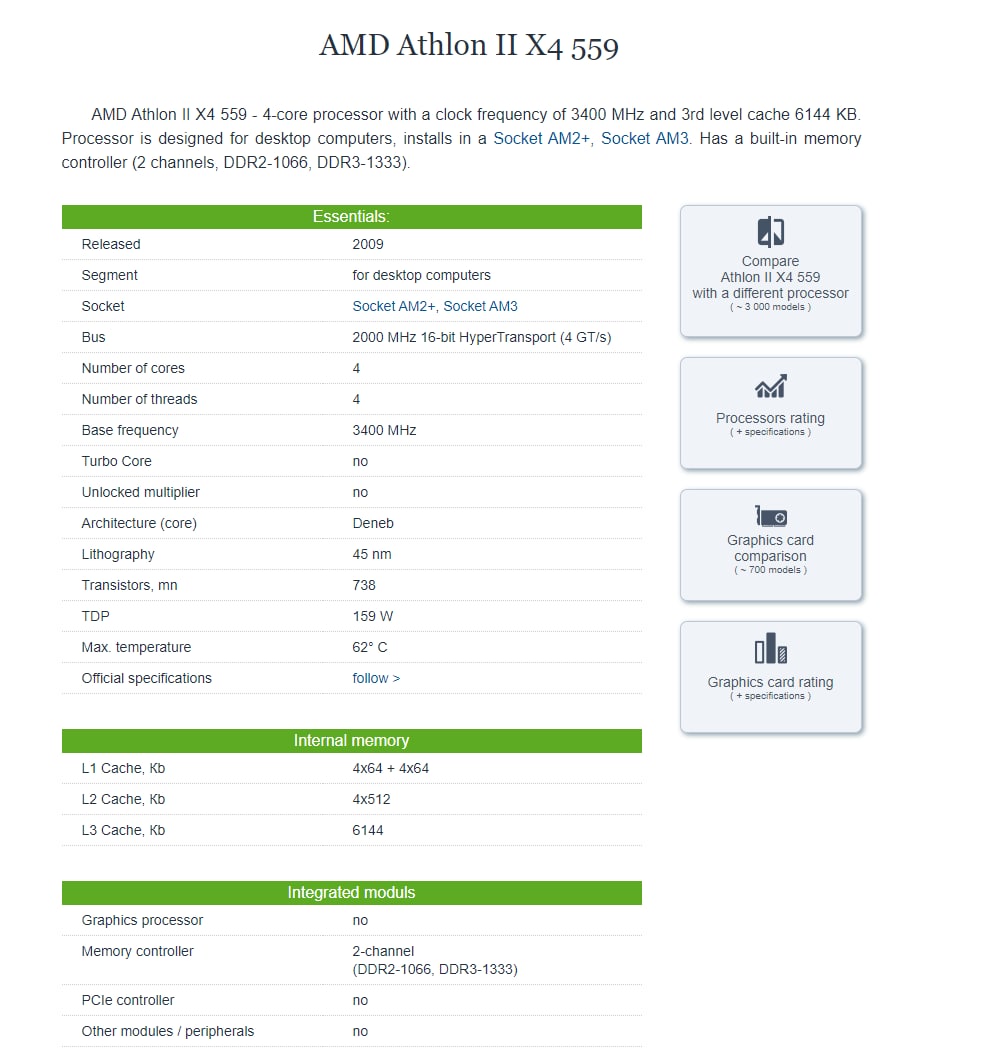Viewport: 988px width, 1061px height.
Task: Click the page title 'AMD Athlon II X4 559'
Action: point(469,46)
